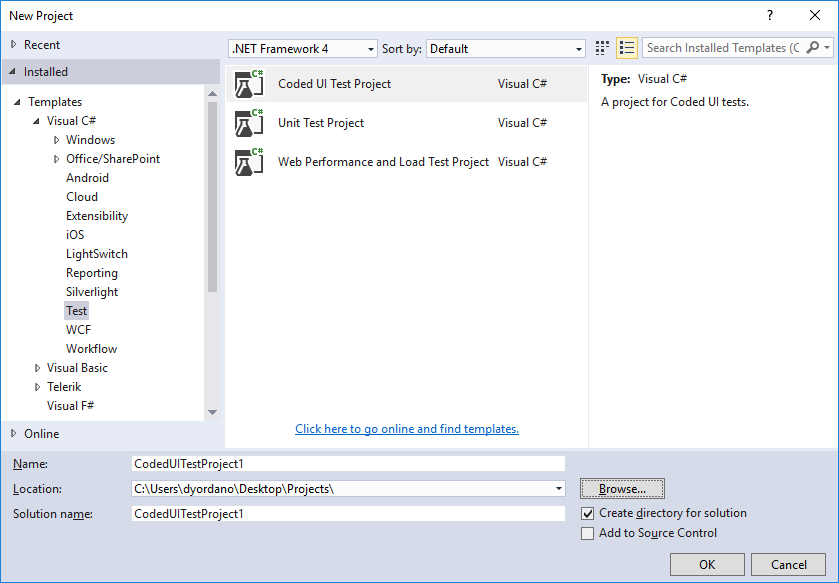Click link to find templates online

click(407, 429)
